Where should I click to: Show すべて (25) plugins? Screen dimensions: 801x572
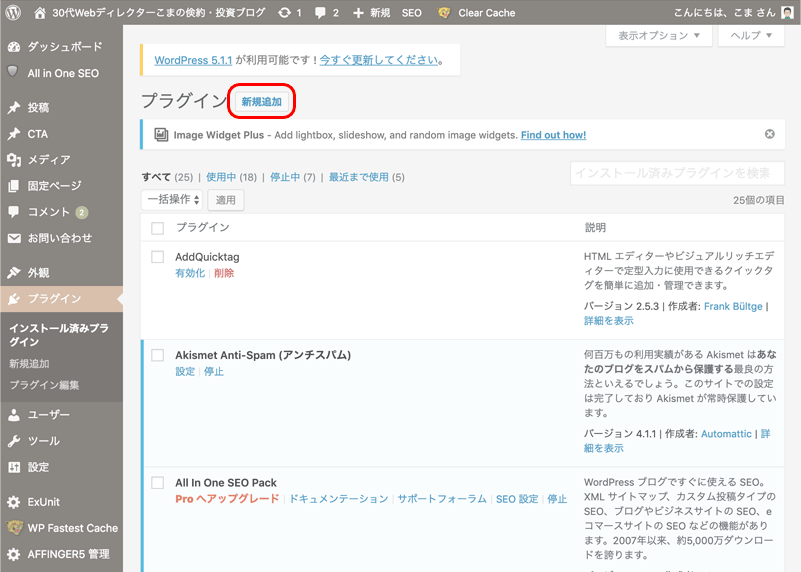tap(167, 177)
